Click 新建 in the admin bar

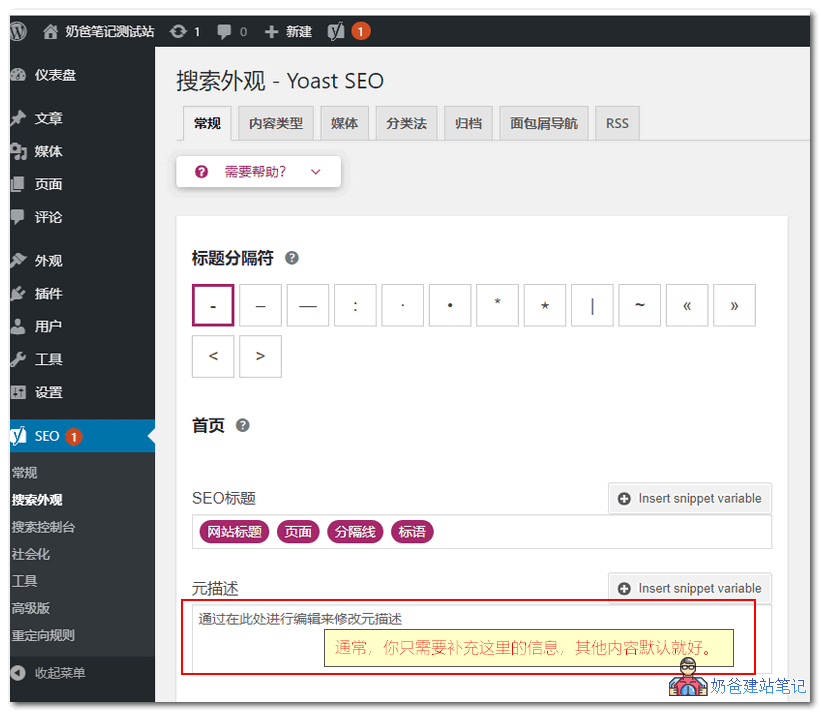click(x=288, y=31)
